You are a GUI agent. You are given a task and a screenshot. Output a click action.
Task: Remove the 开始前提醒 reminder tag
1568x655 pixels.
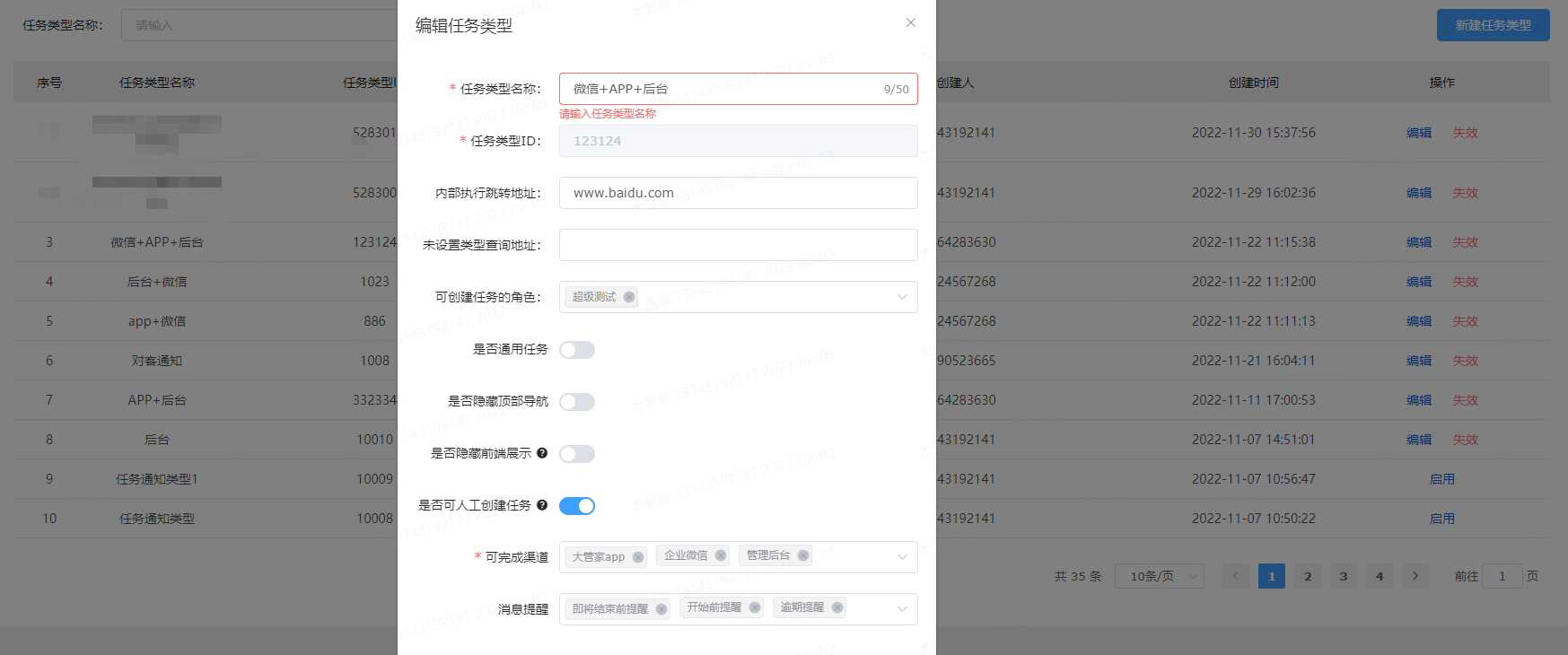coord(755,607)
